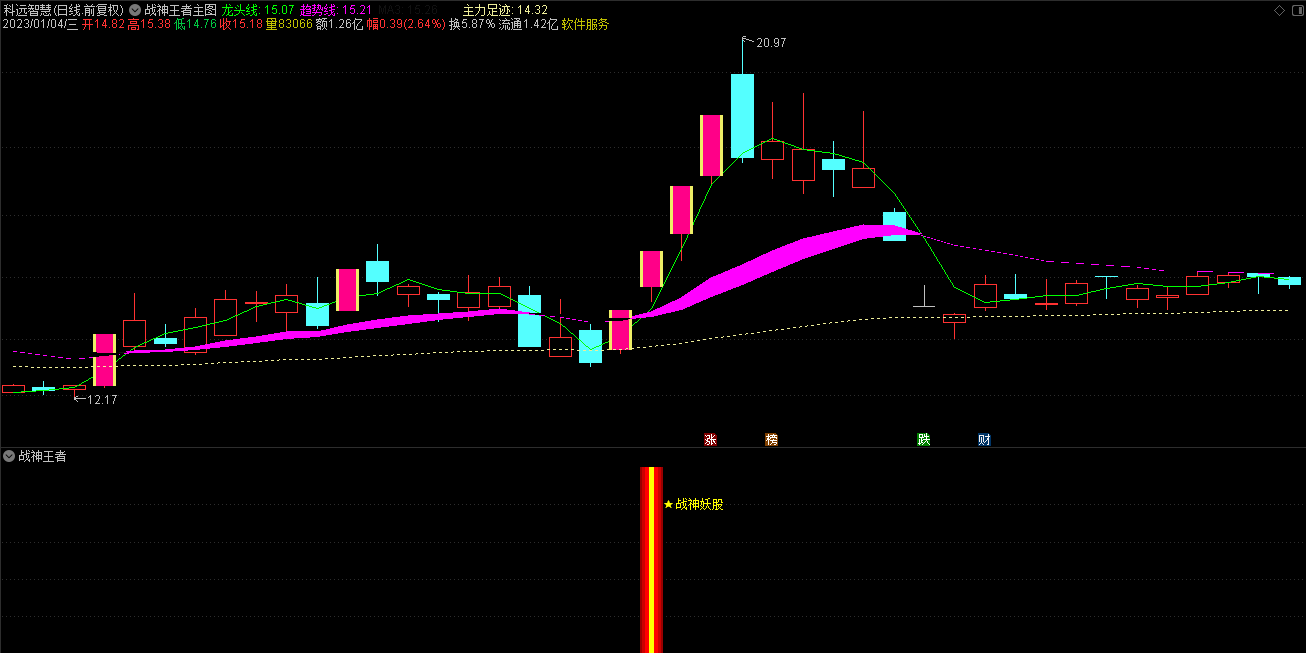The image size is (1306, 653).
Task: Click the 科远智慧 stock name
Action: (x=27, y=10)
